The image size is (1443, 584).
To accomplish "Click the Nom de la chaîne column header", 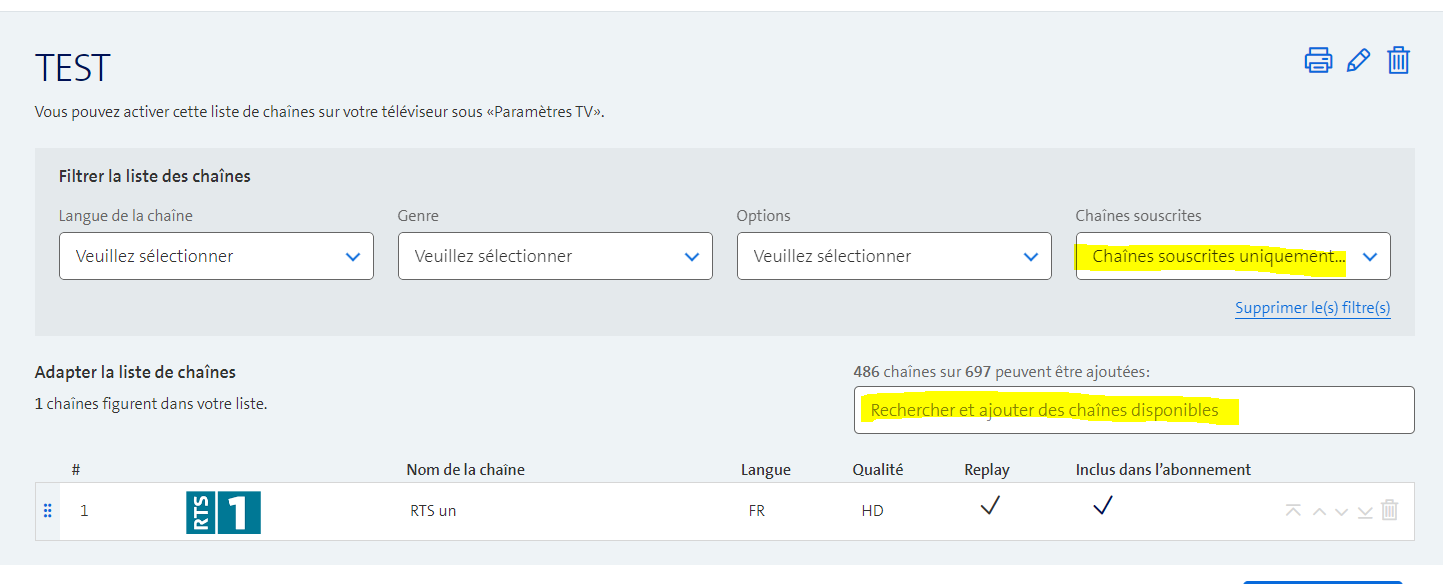I will click(x=465, y=470).
